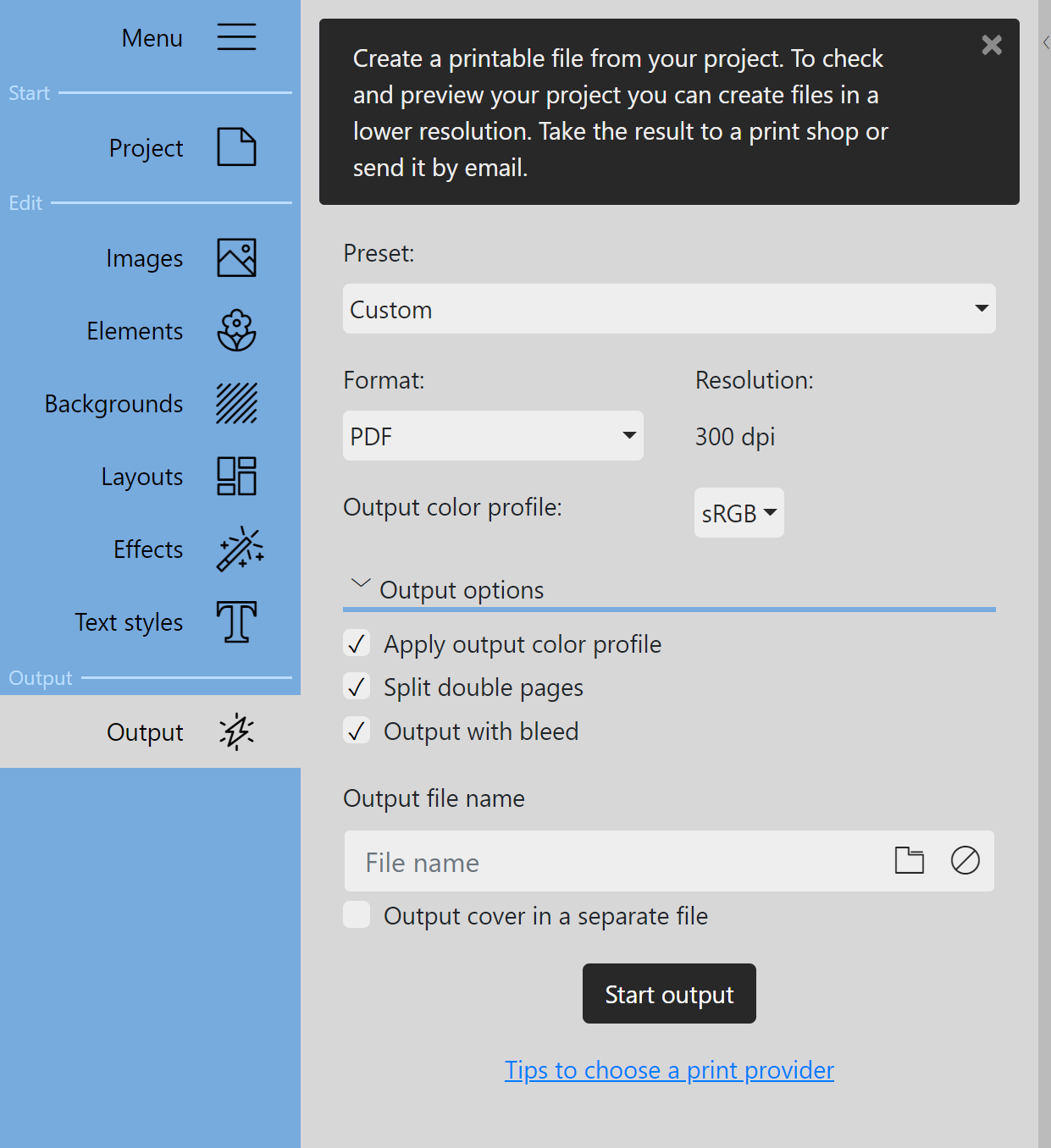The width and height of the screenshot is (1051, 1148).
Task: Disable the Output with bleed checkbox
Action: [x=357, y=730]
